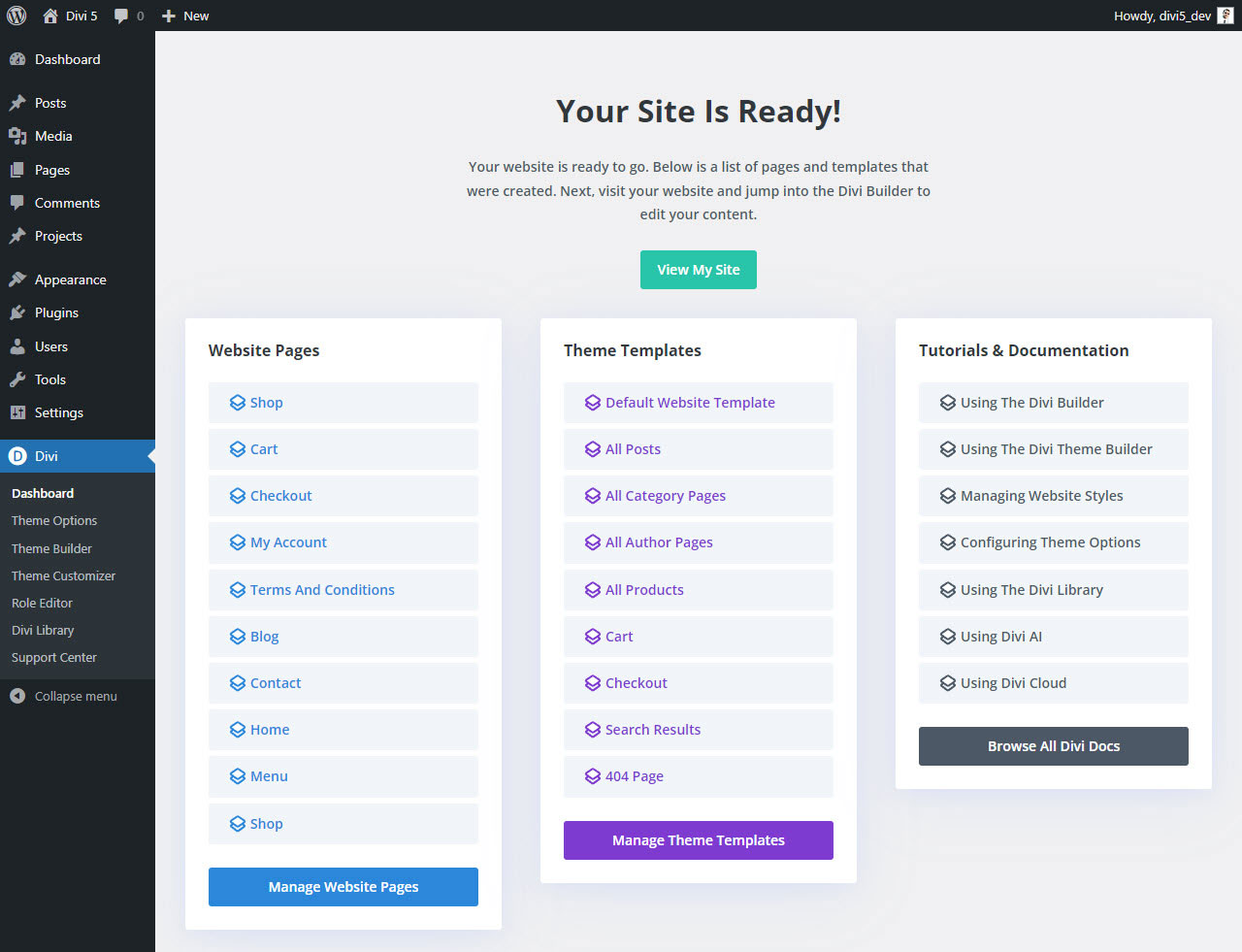Select the Divi D icon in the sidebar
1242x952 pixels.
click(16, 455)
